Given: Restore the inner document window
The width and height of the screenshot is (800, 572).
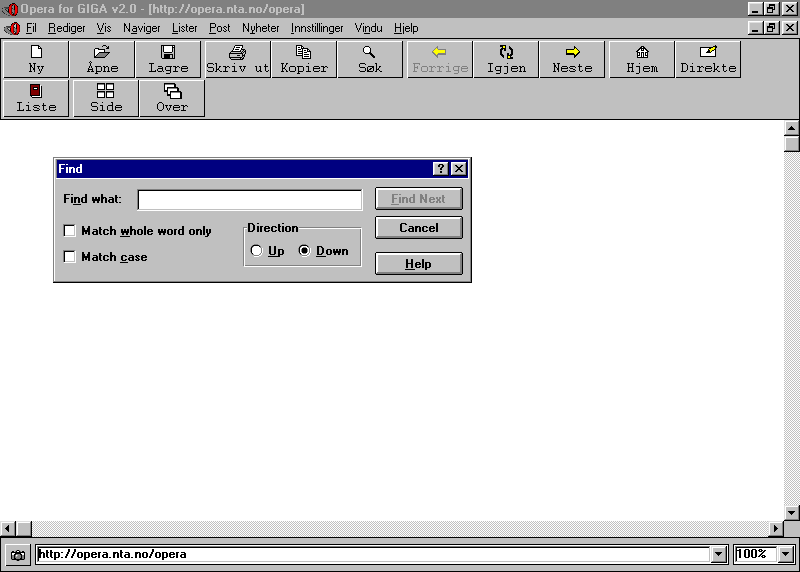Looking at the screenshot, I should tap(771, 28).
